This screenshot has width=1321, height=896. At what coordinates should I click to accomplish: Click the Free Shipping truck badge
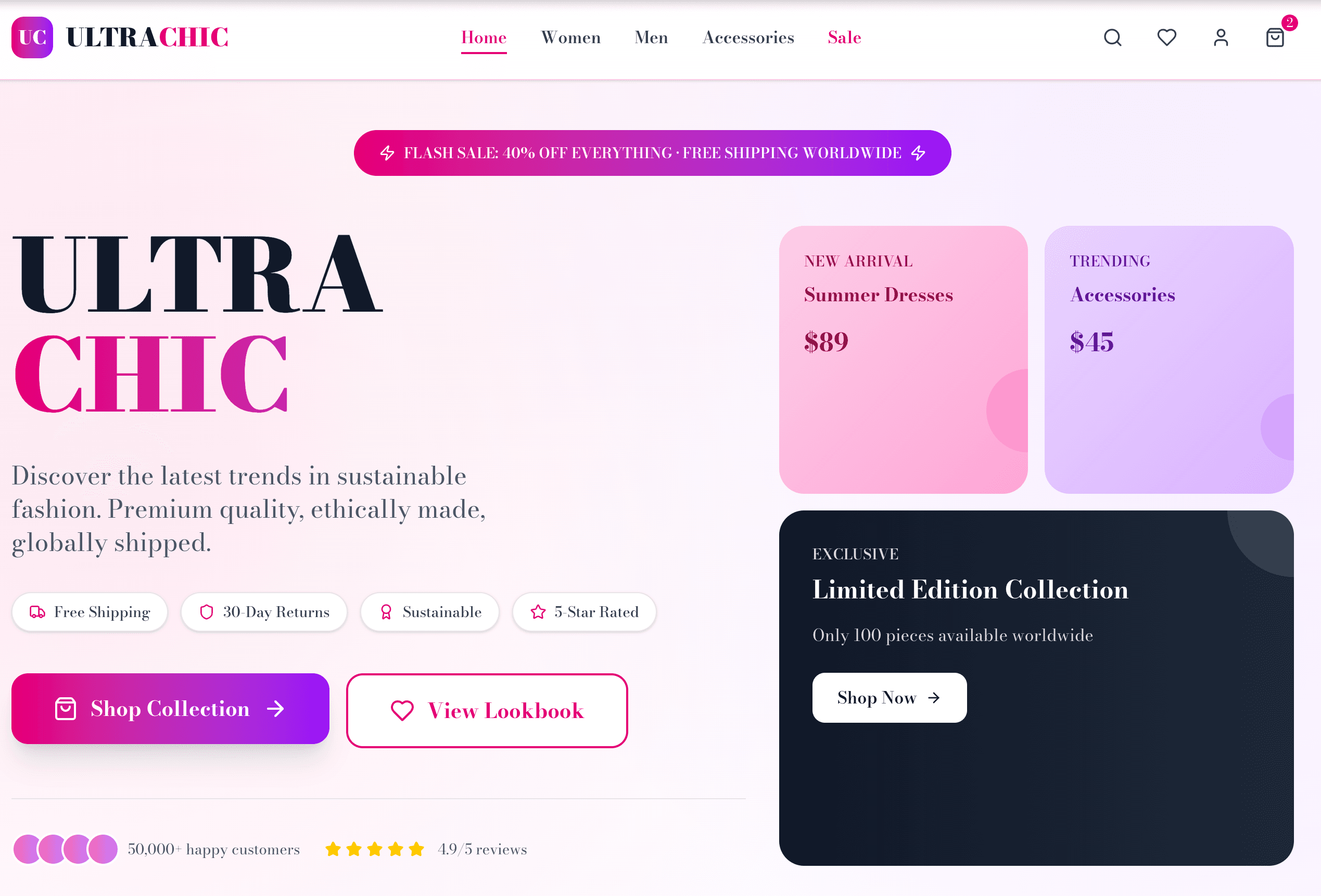pyautogui.click(x=90, y=612)
